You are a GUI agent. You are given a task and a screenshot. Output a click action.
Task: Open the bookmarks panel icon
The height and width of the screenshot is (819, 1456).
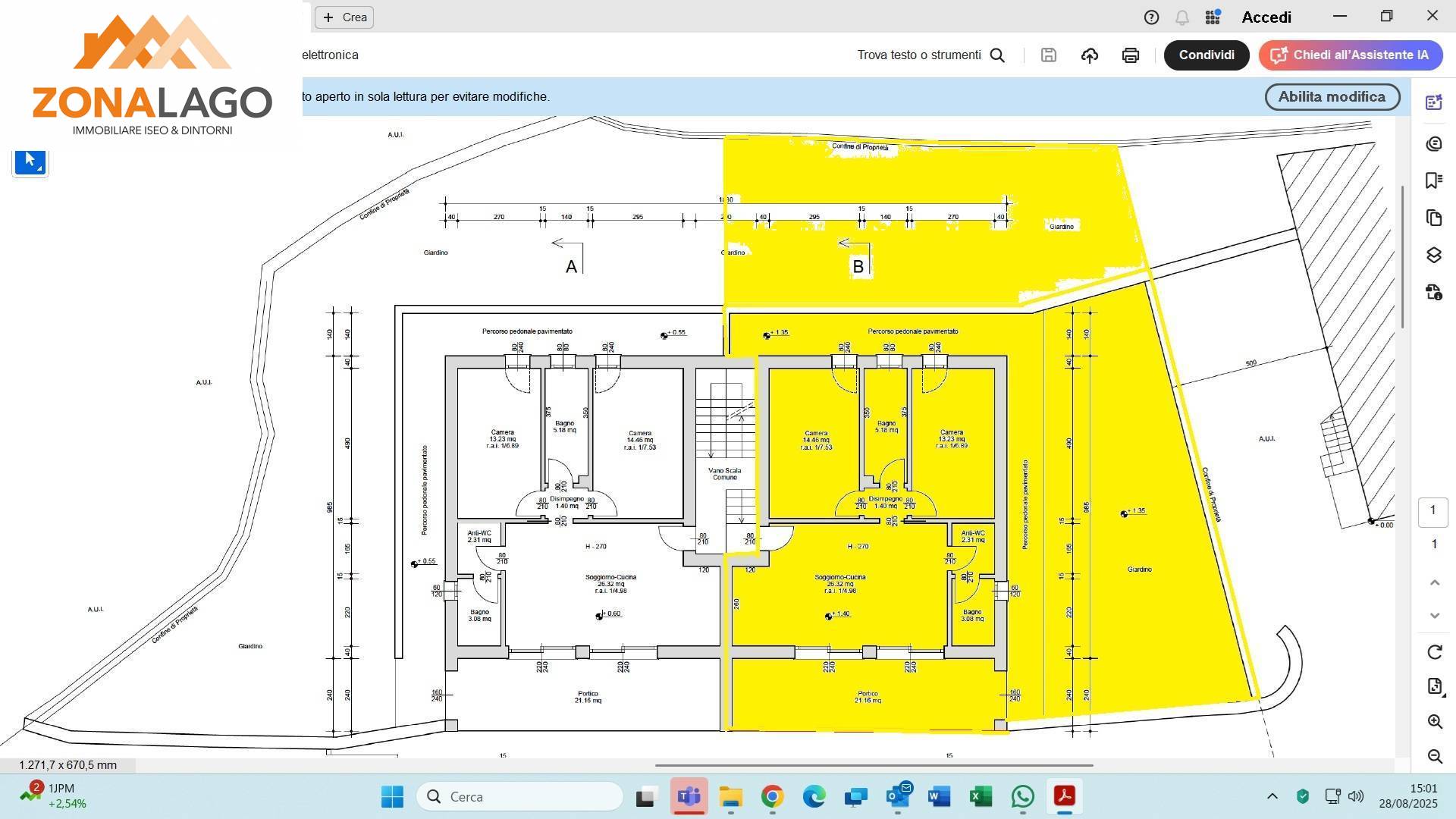coord(1433,180)
